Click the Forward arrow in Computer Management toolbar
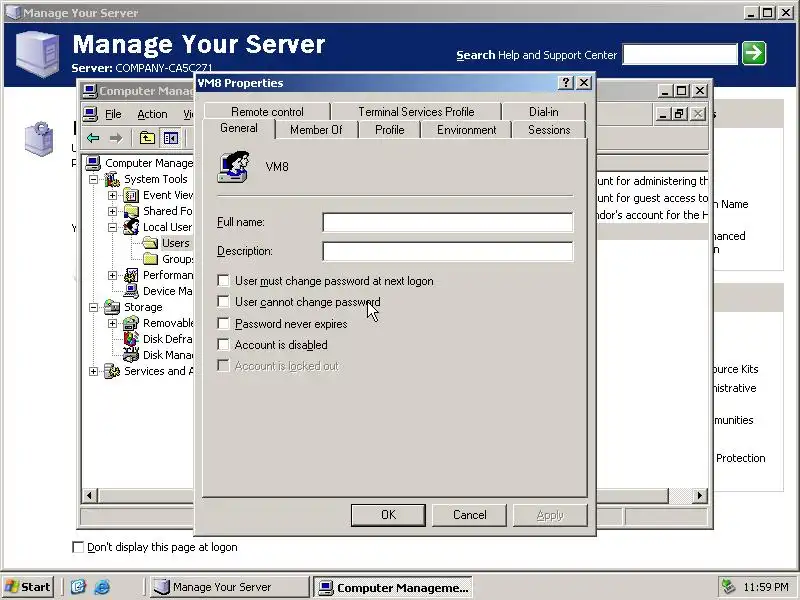The height and width of the screenshot is (600, 800). 116,138
